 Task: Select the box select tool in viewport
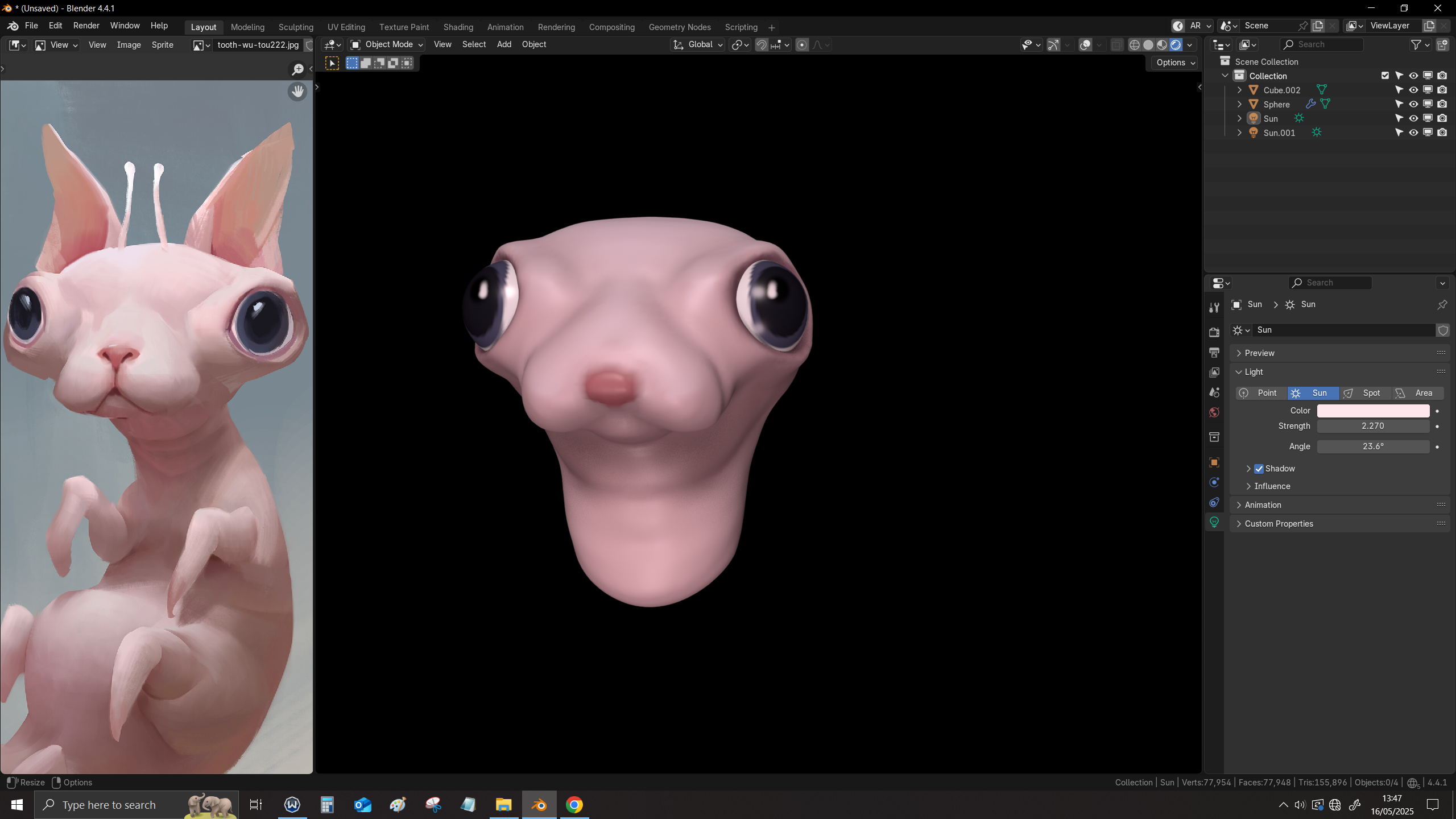pos(332,63)
